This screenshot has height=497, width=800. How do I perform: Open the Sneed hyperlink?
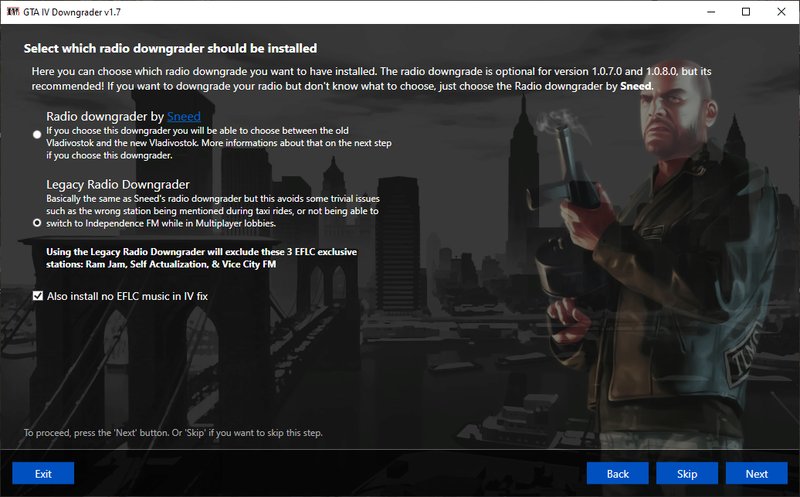(x=184, y=116)
